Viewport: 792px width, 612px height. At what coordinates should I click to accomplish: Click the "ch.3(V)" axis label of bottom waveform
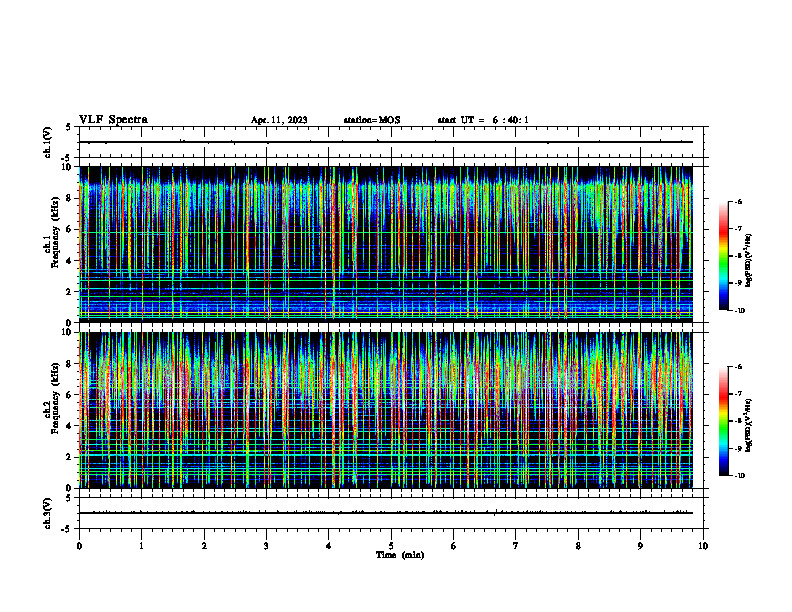click(x=48, y=514)
